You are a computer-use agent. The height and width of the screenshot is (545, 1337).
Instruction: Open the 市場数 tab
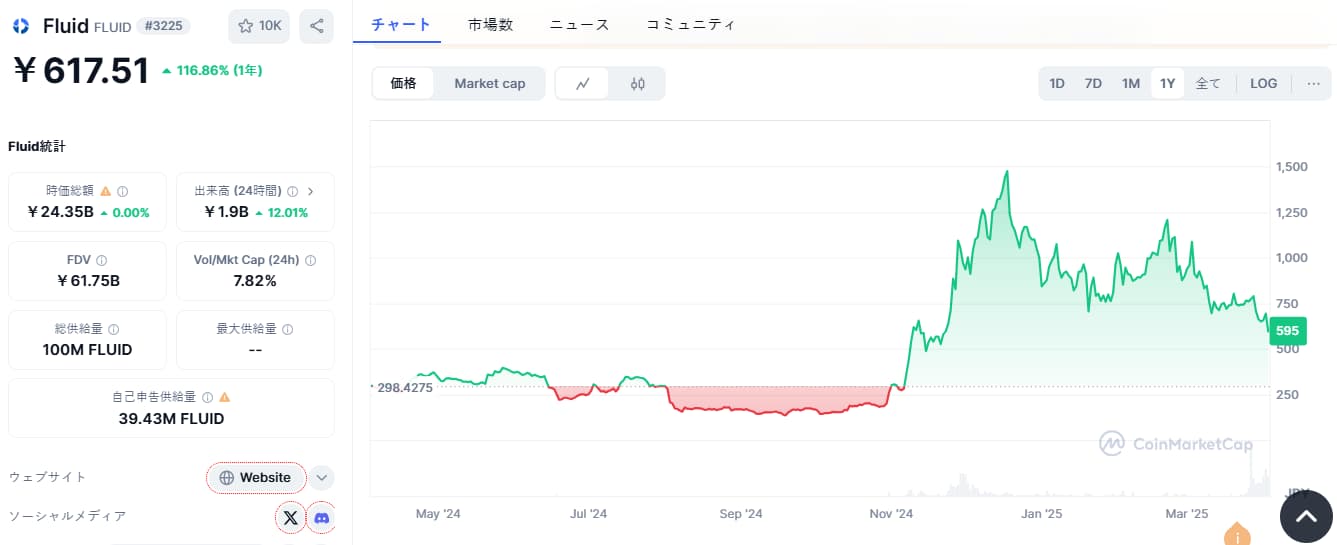tap(490, 25)
